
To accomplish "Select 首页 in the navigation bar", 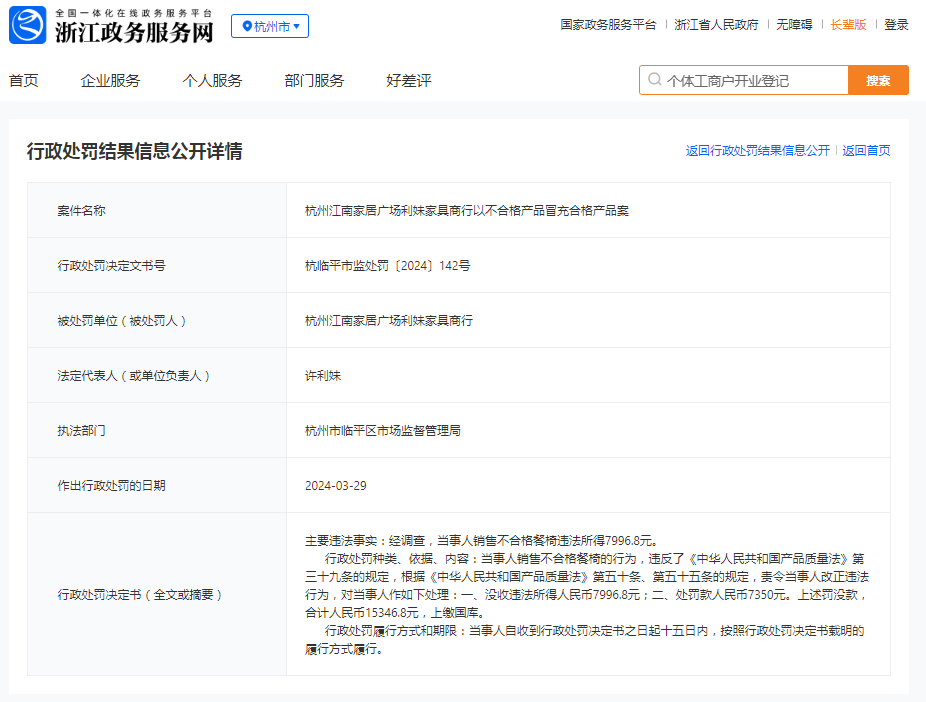I will click(24, 81).
